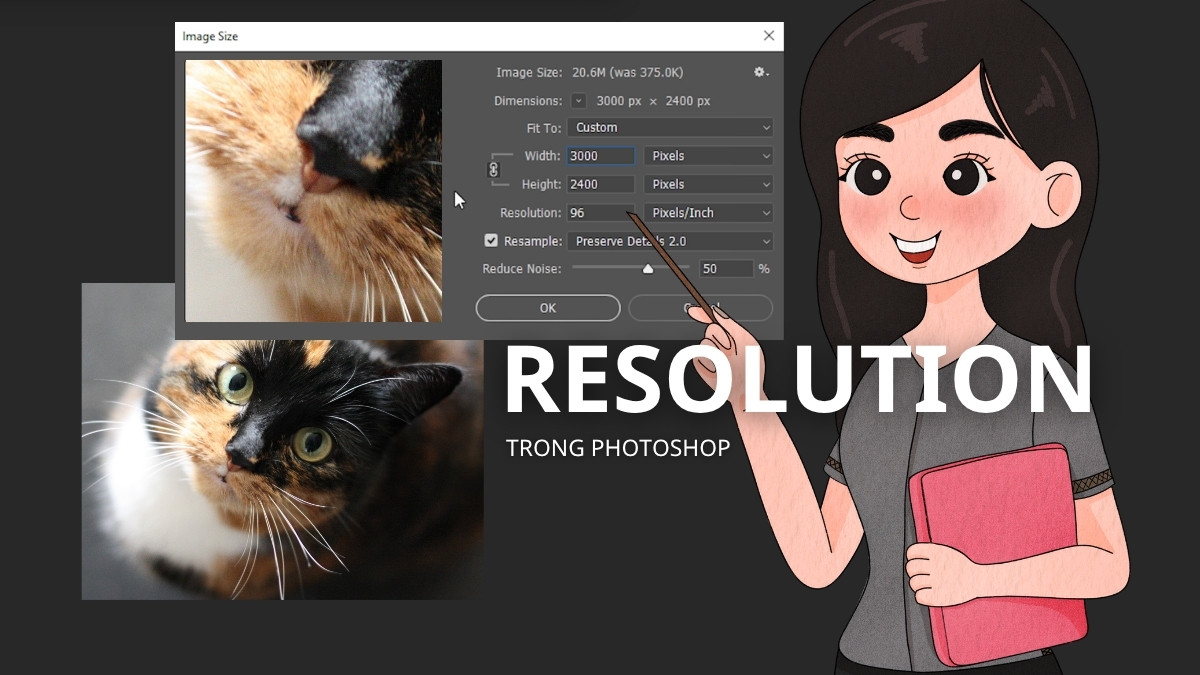Click the cat preview thumbnail in dialog
This screenshot has height=675, width=1200.
pyautogui.click(x=314, y=191)
